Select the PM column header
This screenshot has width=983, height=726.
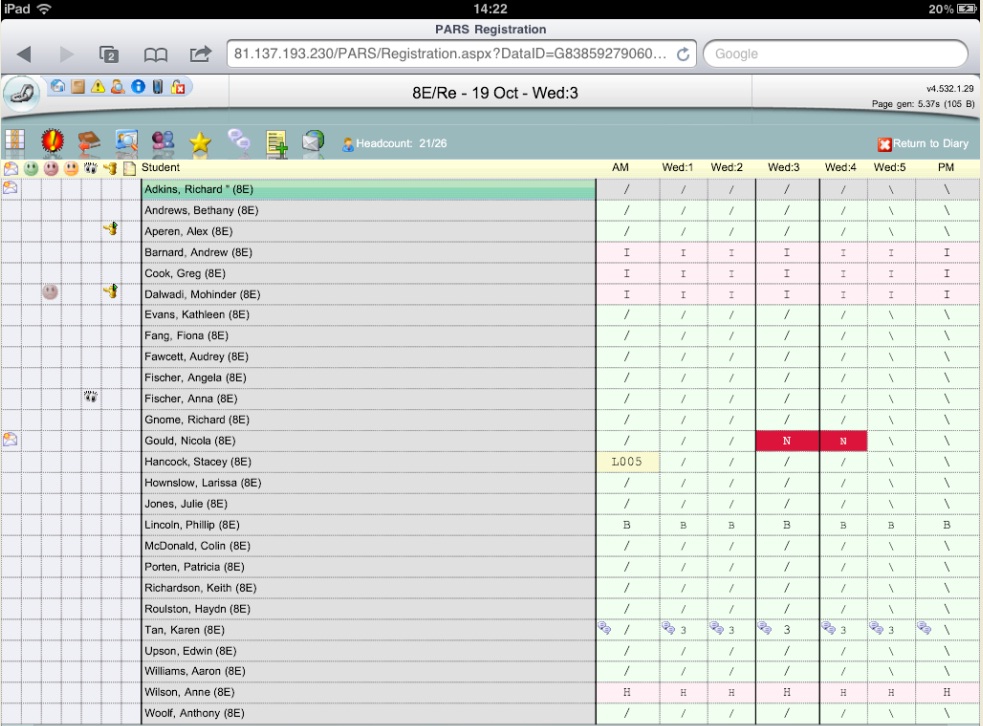point(945,167)
